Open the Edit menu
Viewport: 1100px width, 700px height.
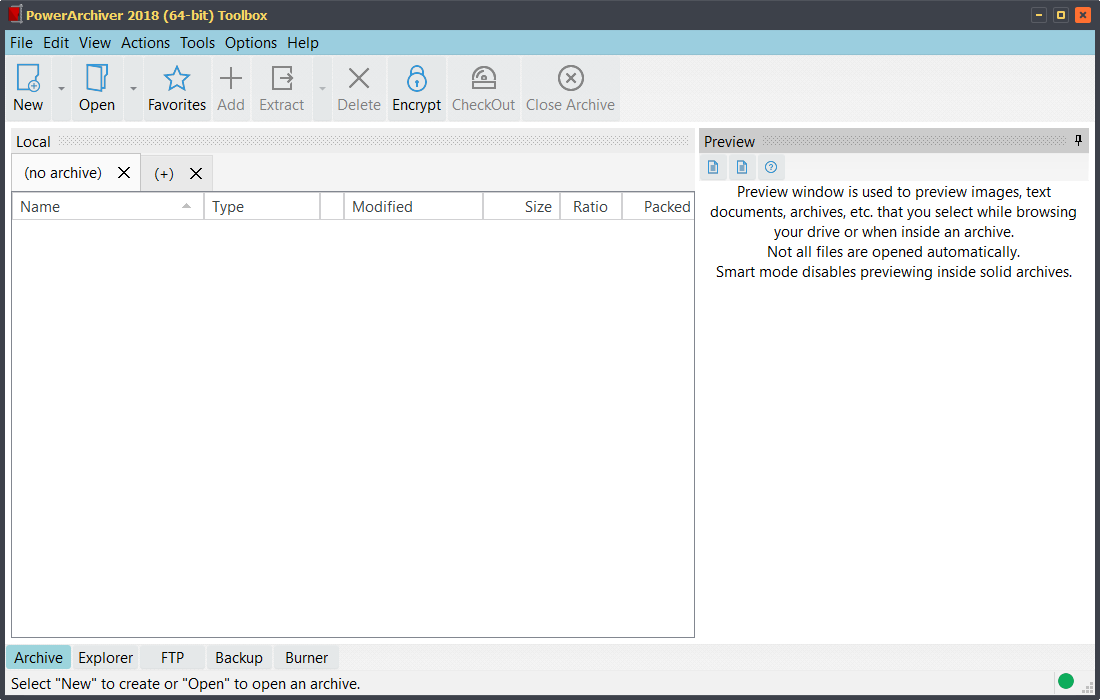coord(56,43)
